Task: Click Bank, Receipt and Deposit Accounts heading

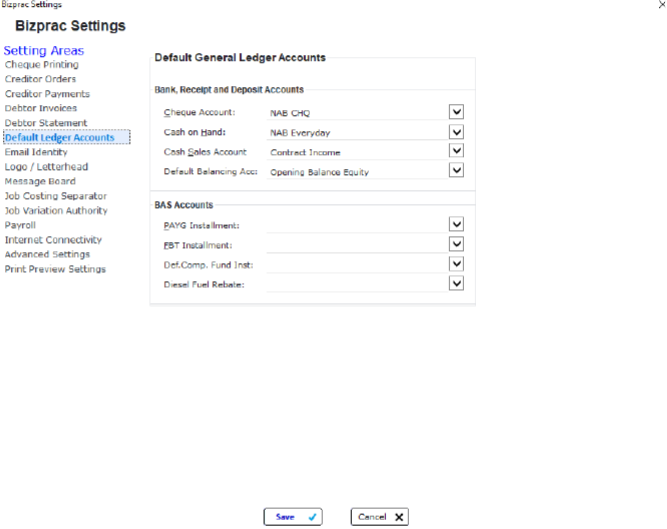Action: click(x=229, y=90)
